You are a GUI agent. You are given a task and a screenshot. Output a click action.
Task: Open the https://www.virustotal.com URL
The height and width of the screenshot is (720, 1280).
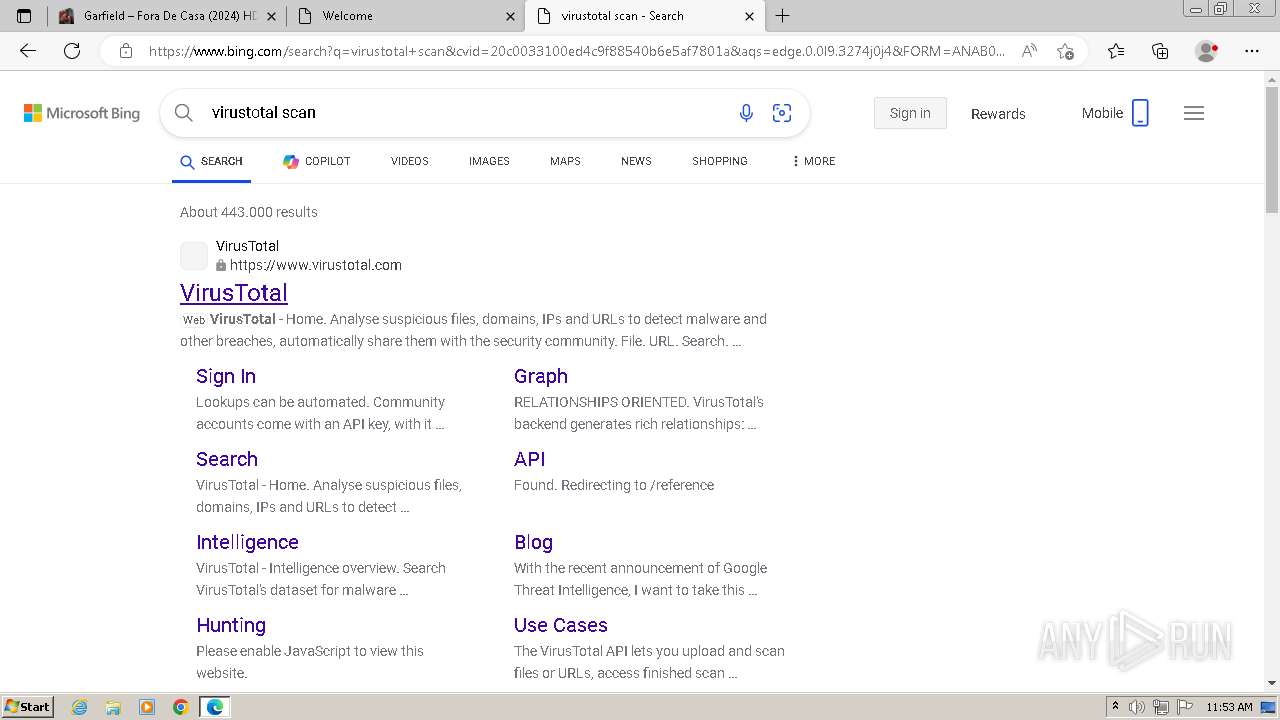click(x=315, y=265)
